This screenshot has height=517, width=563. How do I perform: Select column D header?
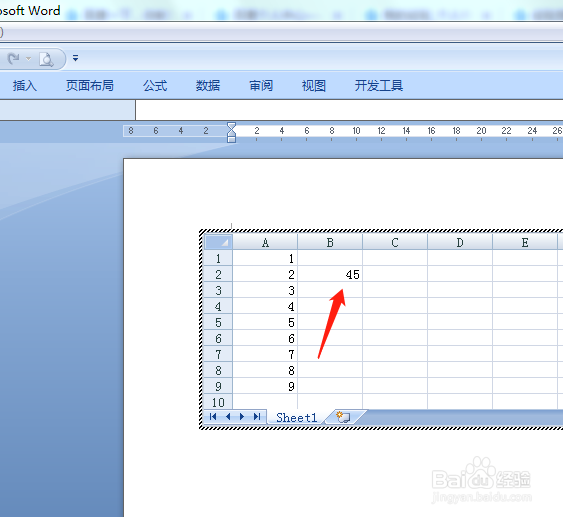460,242
